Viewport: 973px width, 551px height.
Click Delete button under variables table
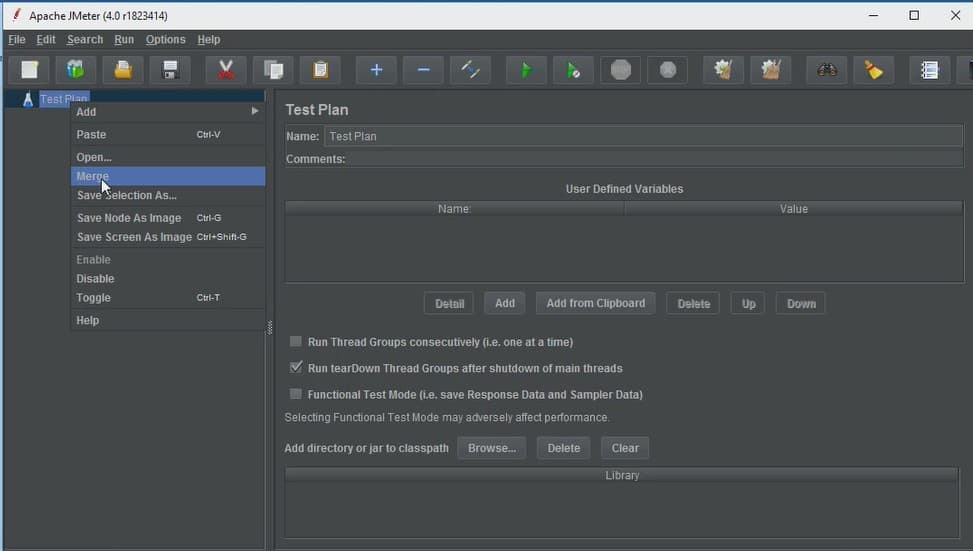[693, 303]
